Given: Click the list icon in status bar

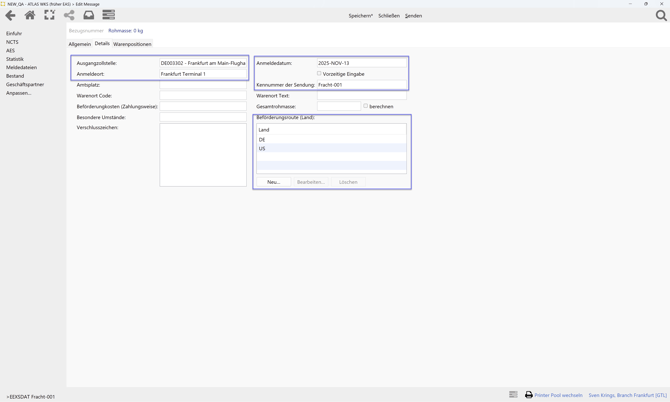Looking at the screenshot, I should [x=513, y=395].
